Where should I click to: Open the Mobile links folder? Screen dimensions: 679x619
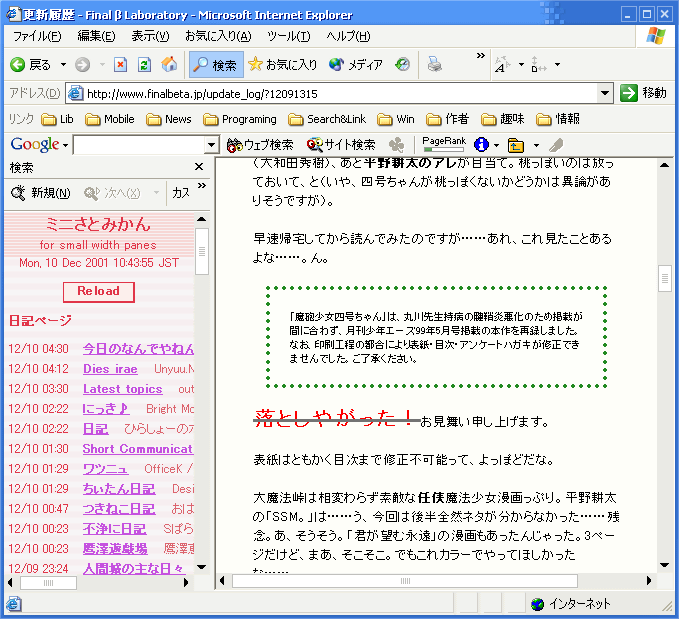tap(110, 119)
